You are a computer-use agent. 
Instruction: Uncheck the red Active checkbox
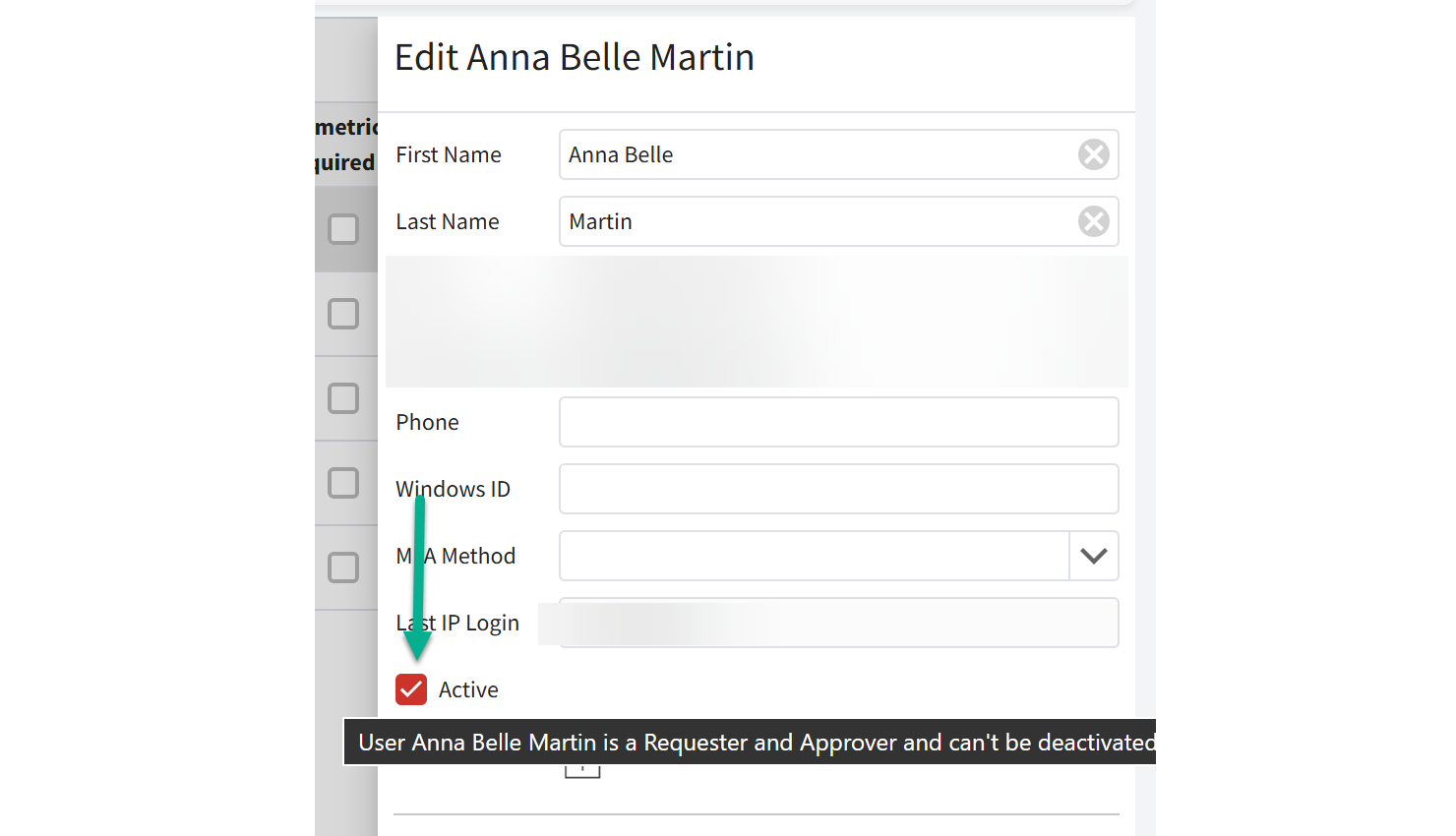pos(411,689)
